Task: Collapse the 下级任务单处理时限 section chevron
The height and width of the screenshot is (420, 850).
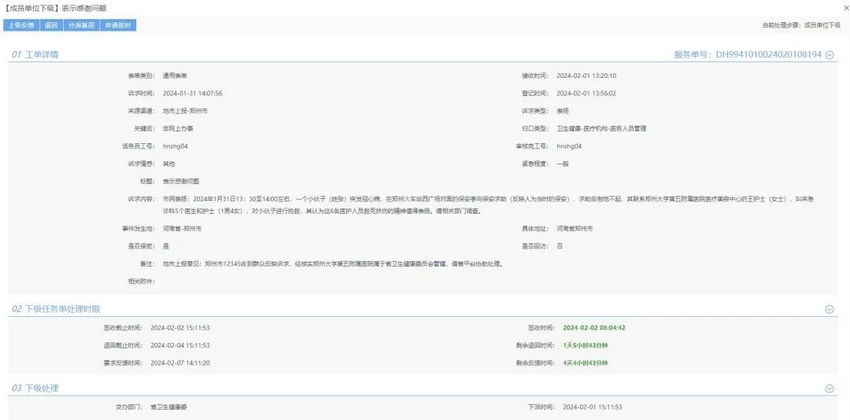Action: click(x=830, y=309)
